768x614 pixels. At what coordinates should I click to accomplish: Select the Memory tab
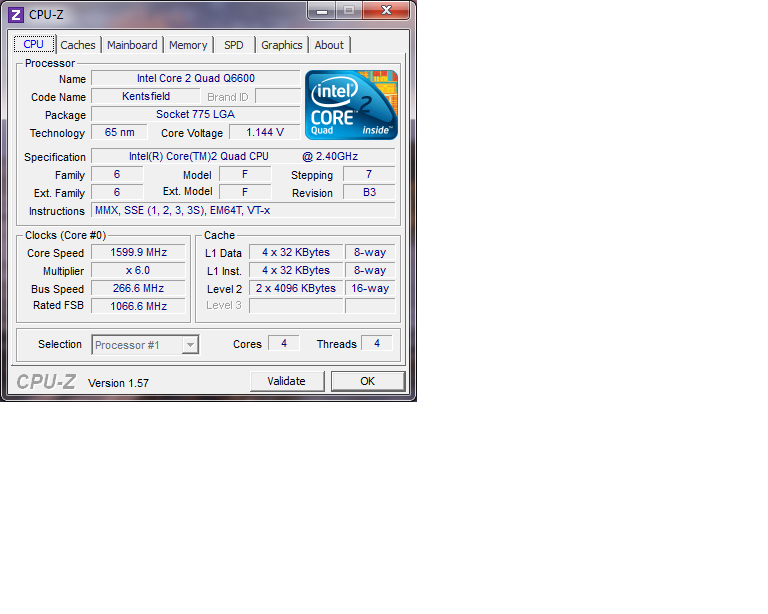point(188,45)
